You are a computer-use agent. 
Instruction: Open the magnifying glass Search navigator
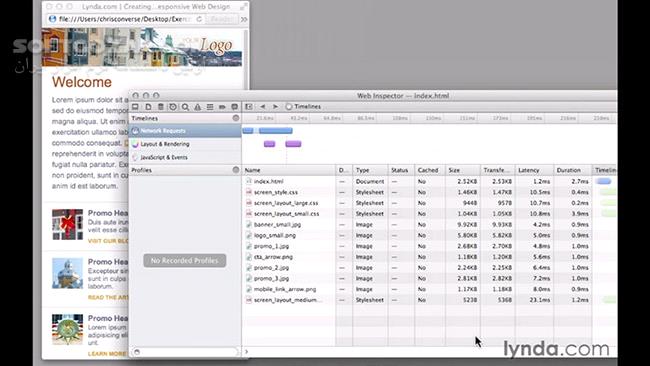[185, 107]
